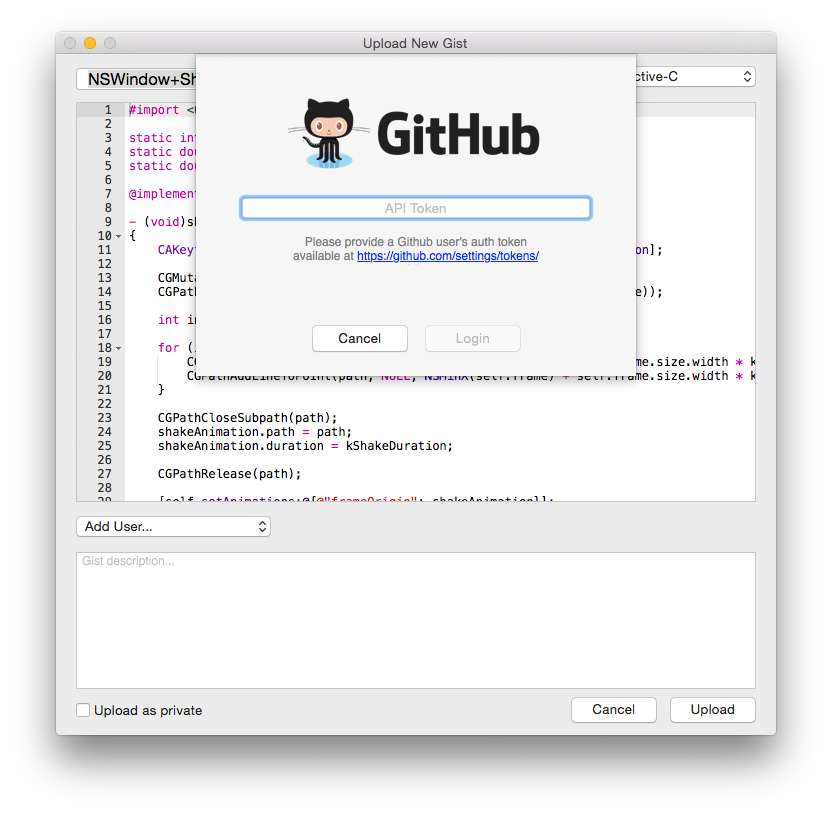Click line number 26 in gutter
This screenshot has width=832, height=815.
105,459
